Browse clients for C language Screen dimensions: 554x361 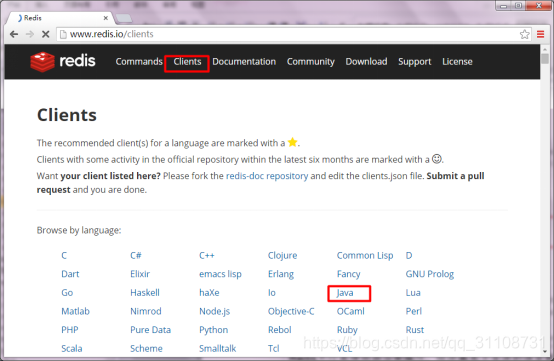64,255
